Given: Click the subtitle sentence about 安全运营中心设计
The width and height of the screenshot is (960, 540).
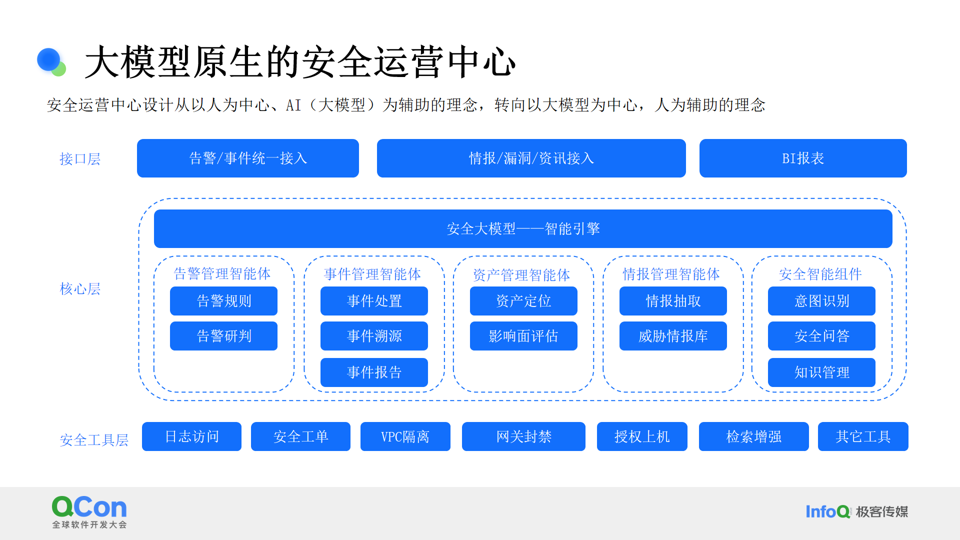Looking at the screenshot, I should coord(406,105).
